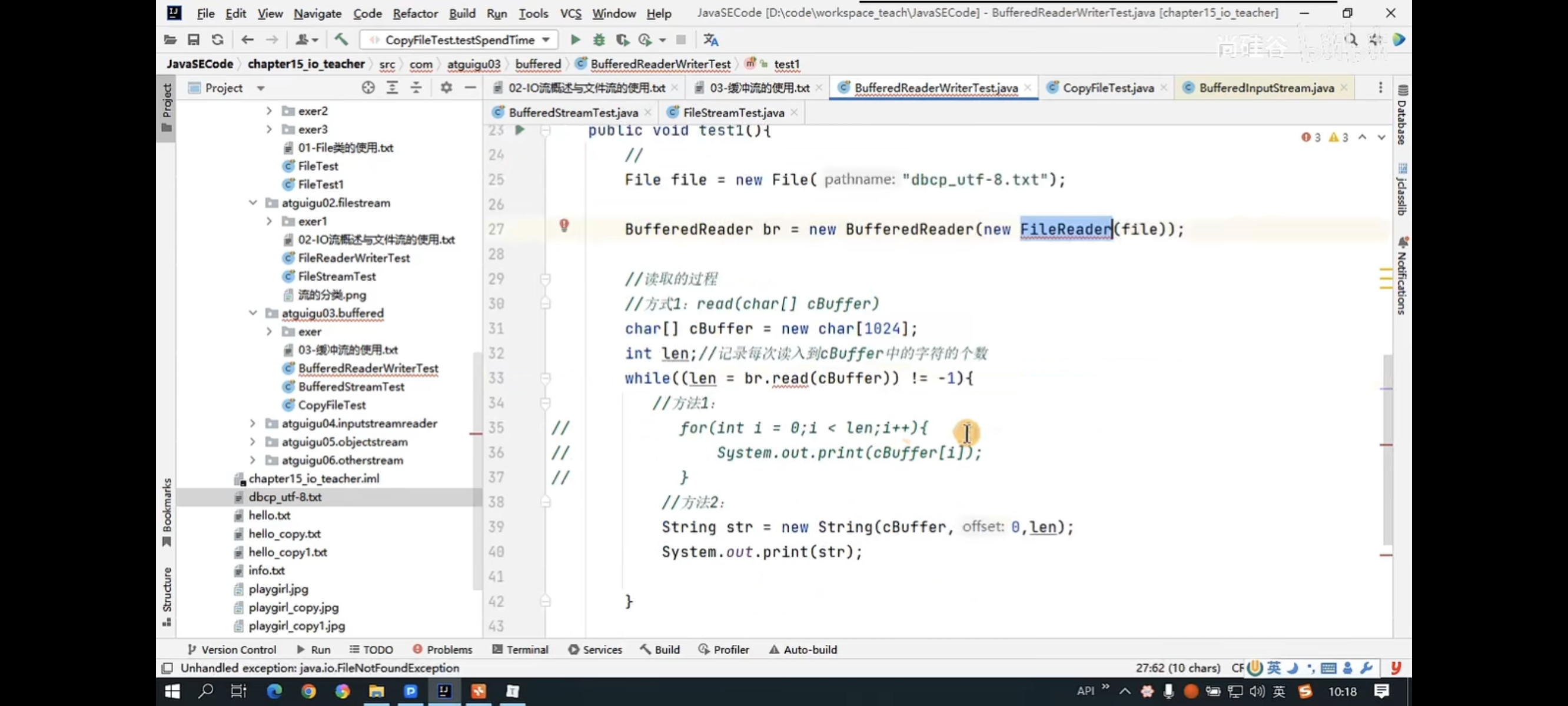The height and width of the screenshot is (706, 1568).
Task: Expand the atguigu04.inputstreamreader package
Action: point(253,424)
